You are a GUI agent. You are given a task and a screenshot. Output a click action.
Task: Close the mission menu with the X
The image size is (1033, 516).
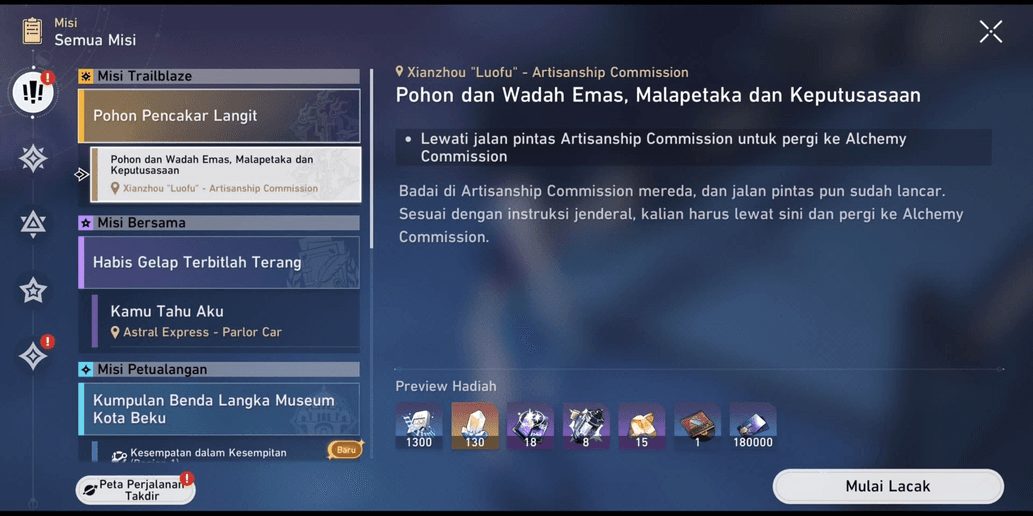coord(990,32)
